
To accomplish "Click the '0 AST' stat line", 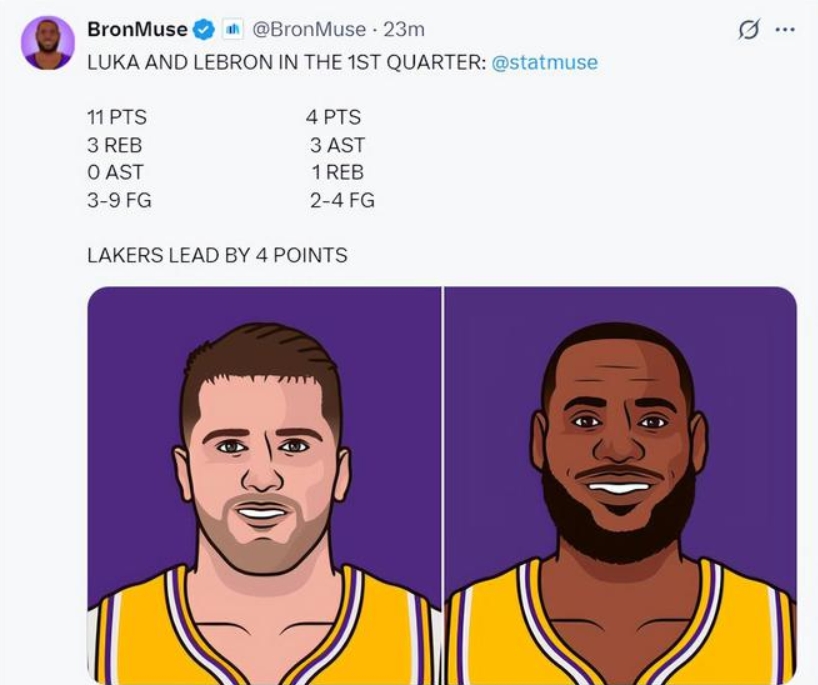I will (115, 172).
